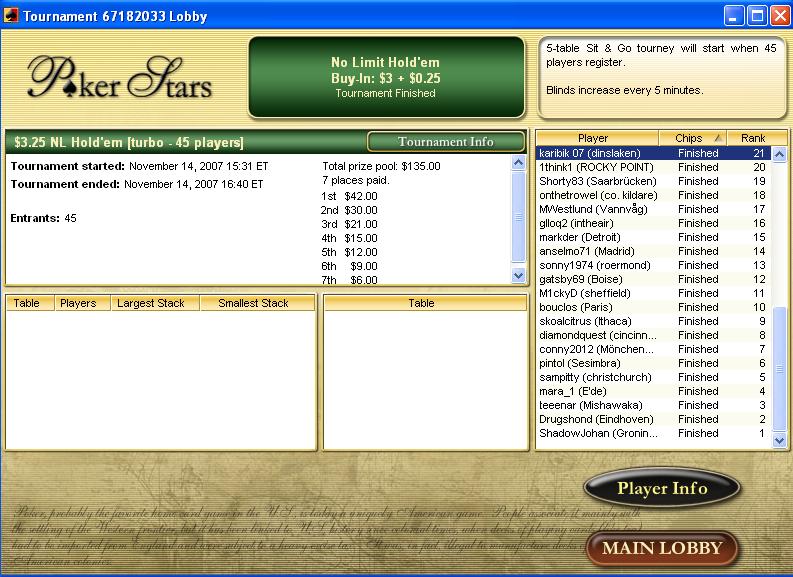
Task: Click the down arrow of tournament info scrollbar
Action: tap(518, 276)
